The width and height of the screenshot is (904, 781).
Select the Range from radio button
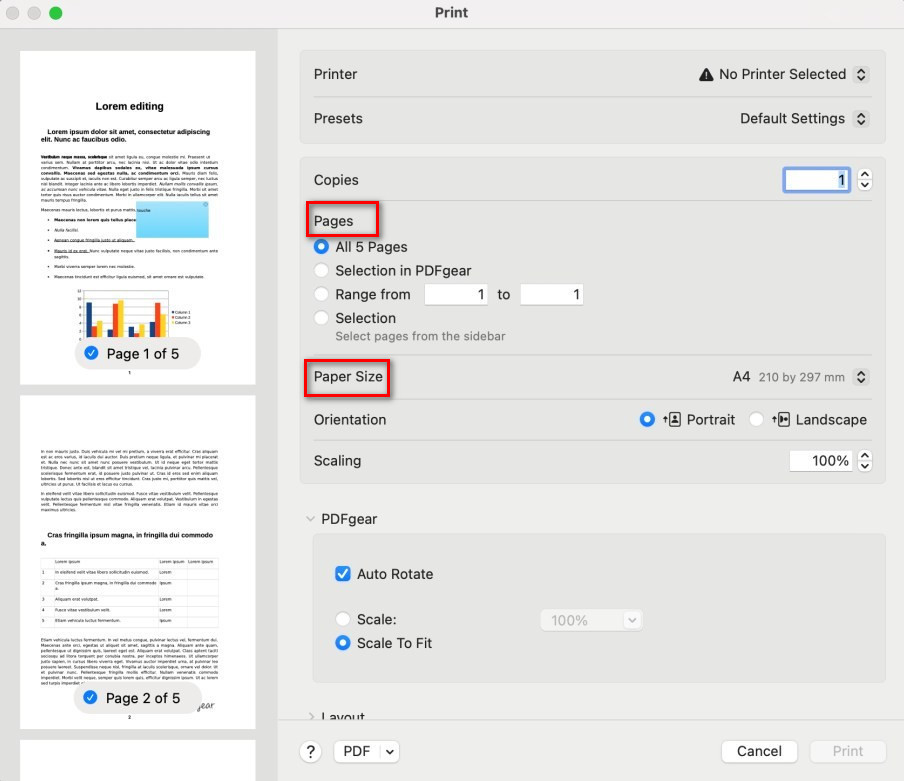[x=321, y=294]
